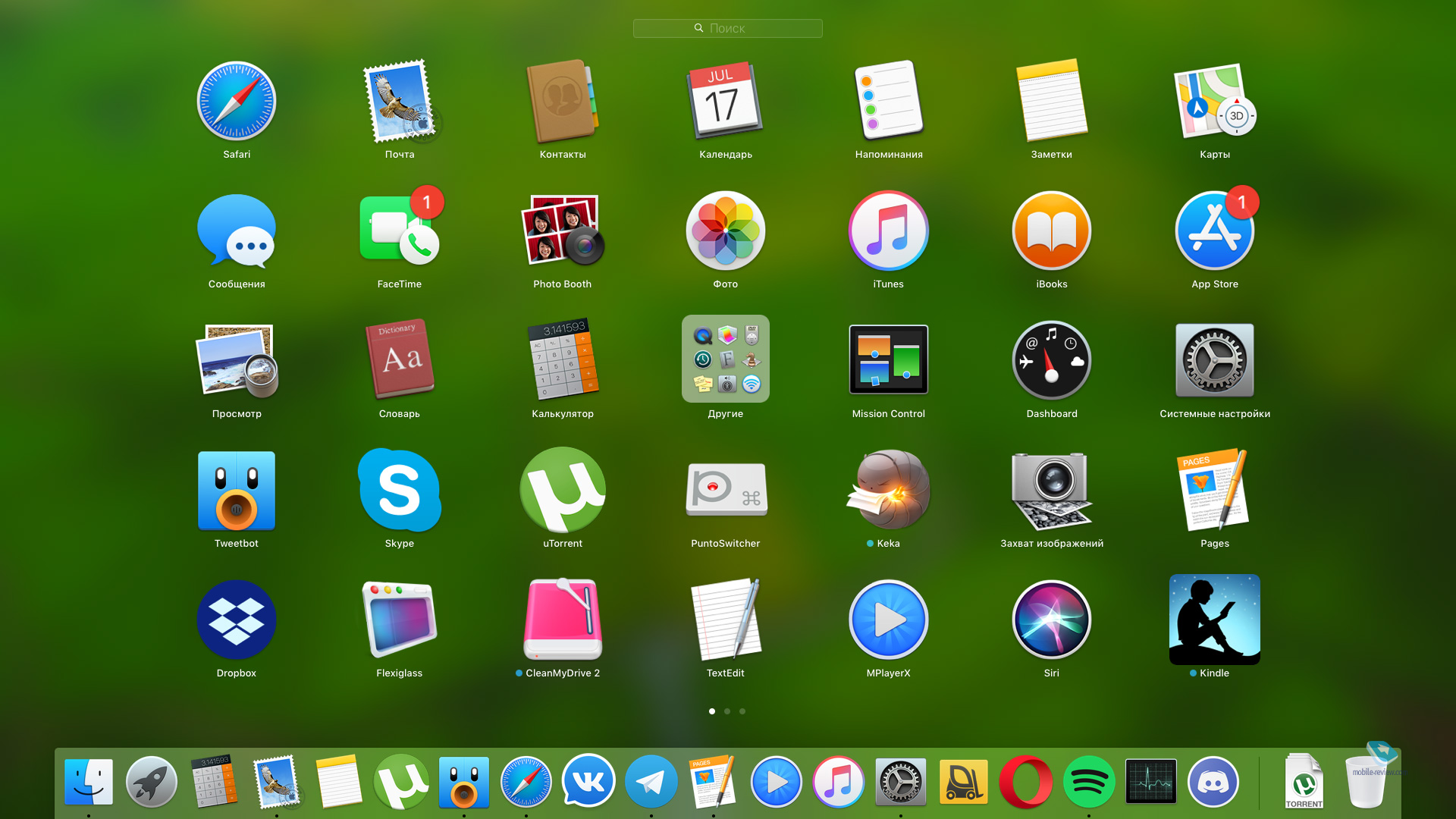Open Calculator from the Dock

213,782
